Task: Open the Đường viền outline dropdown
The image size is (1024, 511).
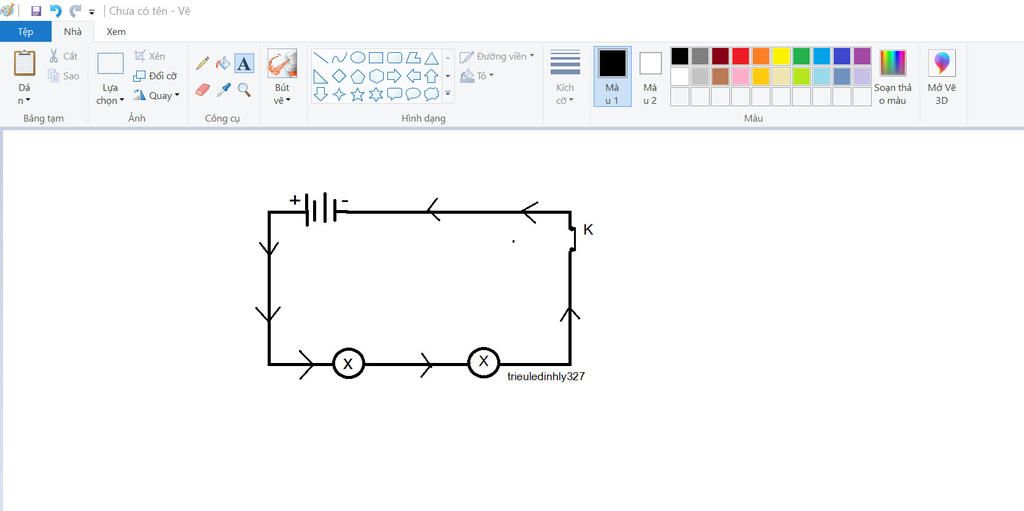Action: click(x=496, y=57)
